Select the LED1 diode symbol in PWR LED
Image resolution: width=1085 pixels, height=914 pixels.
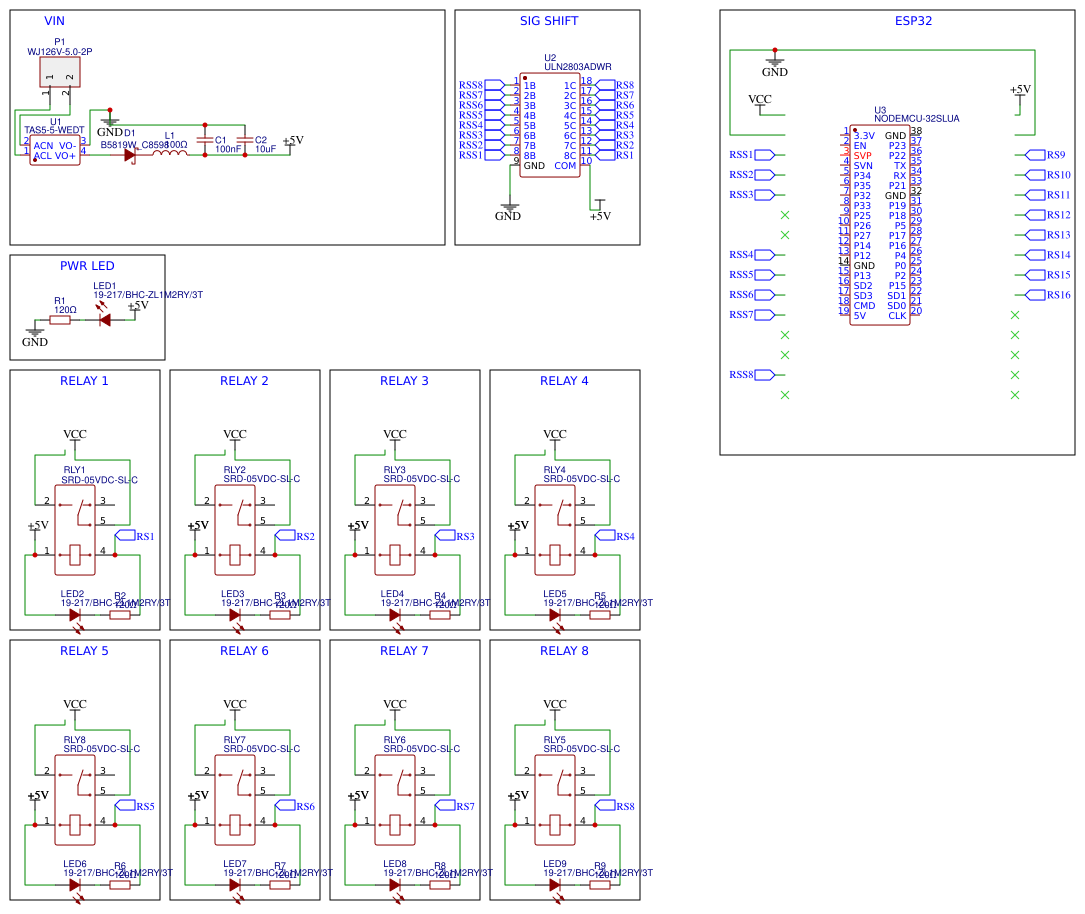[104, 320]
